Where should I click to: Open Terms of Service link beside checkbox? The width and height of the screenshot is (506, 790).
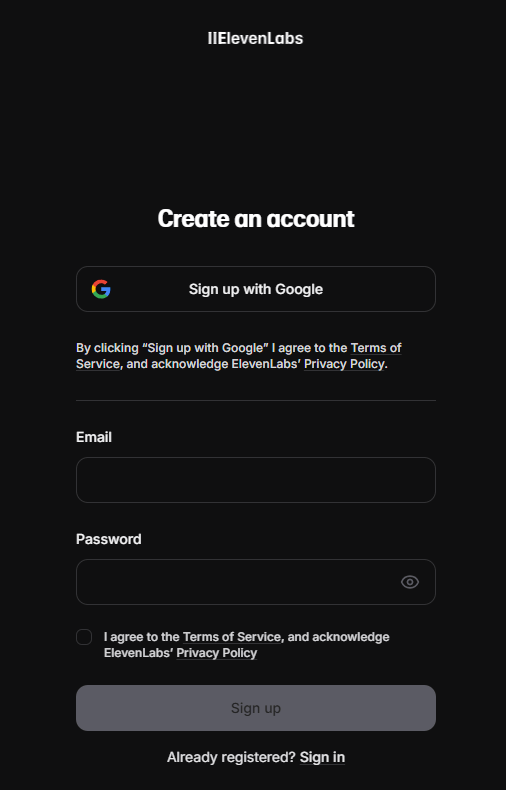coord(232,637)
